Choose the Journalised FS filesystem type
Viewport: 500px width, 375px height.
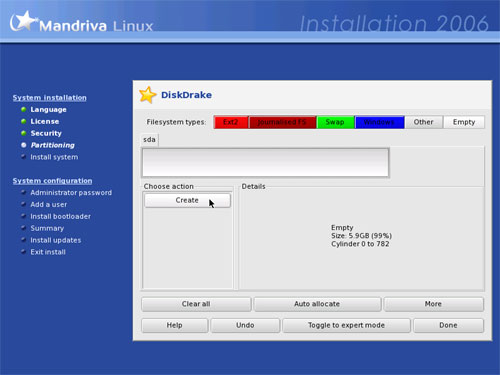[282, 122]
